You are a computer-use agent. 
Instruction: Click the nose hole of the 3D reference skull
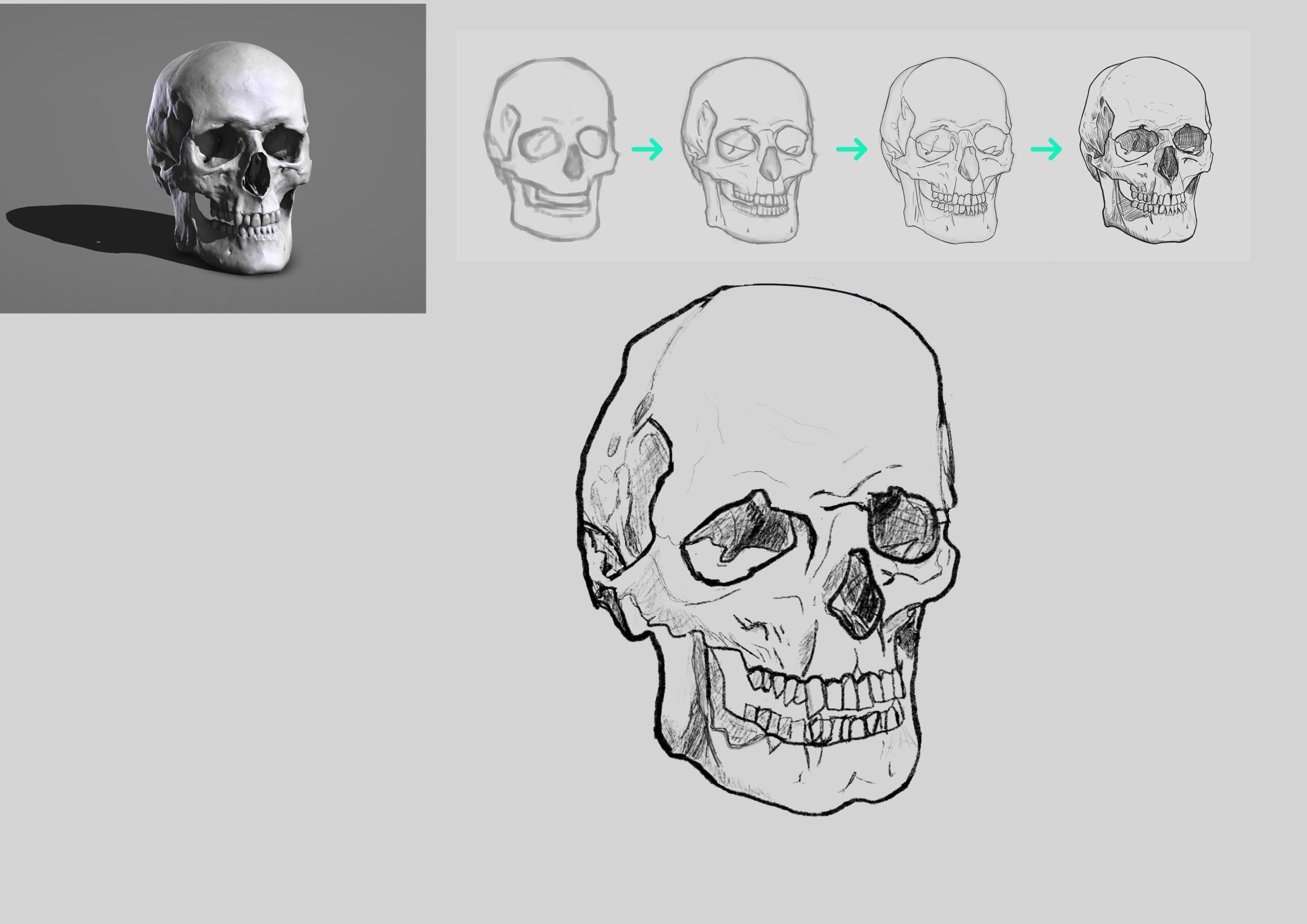[256, 176]
